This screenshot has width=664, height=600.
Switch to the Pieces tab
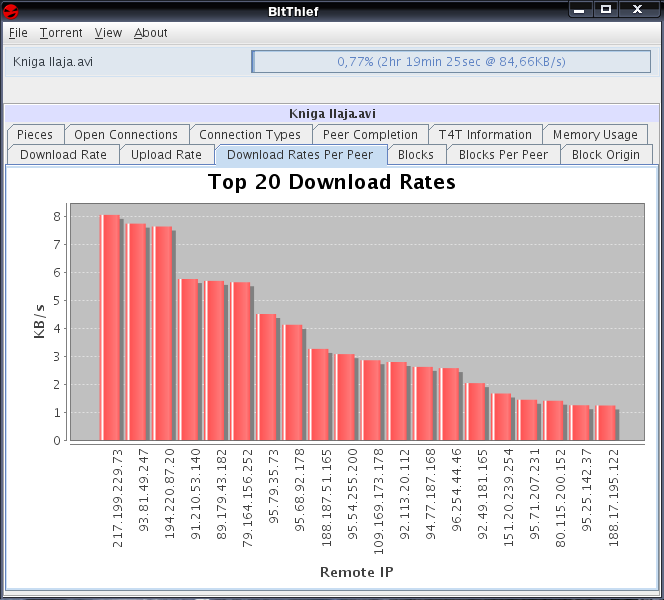click(x=35, y=135)
